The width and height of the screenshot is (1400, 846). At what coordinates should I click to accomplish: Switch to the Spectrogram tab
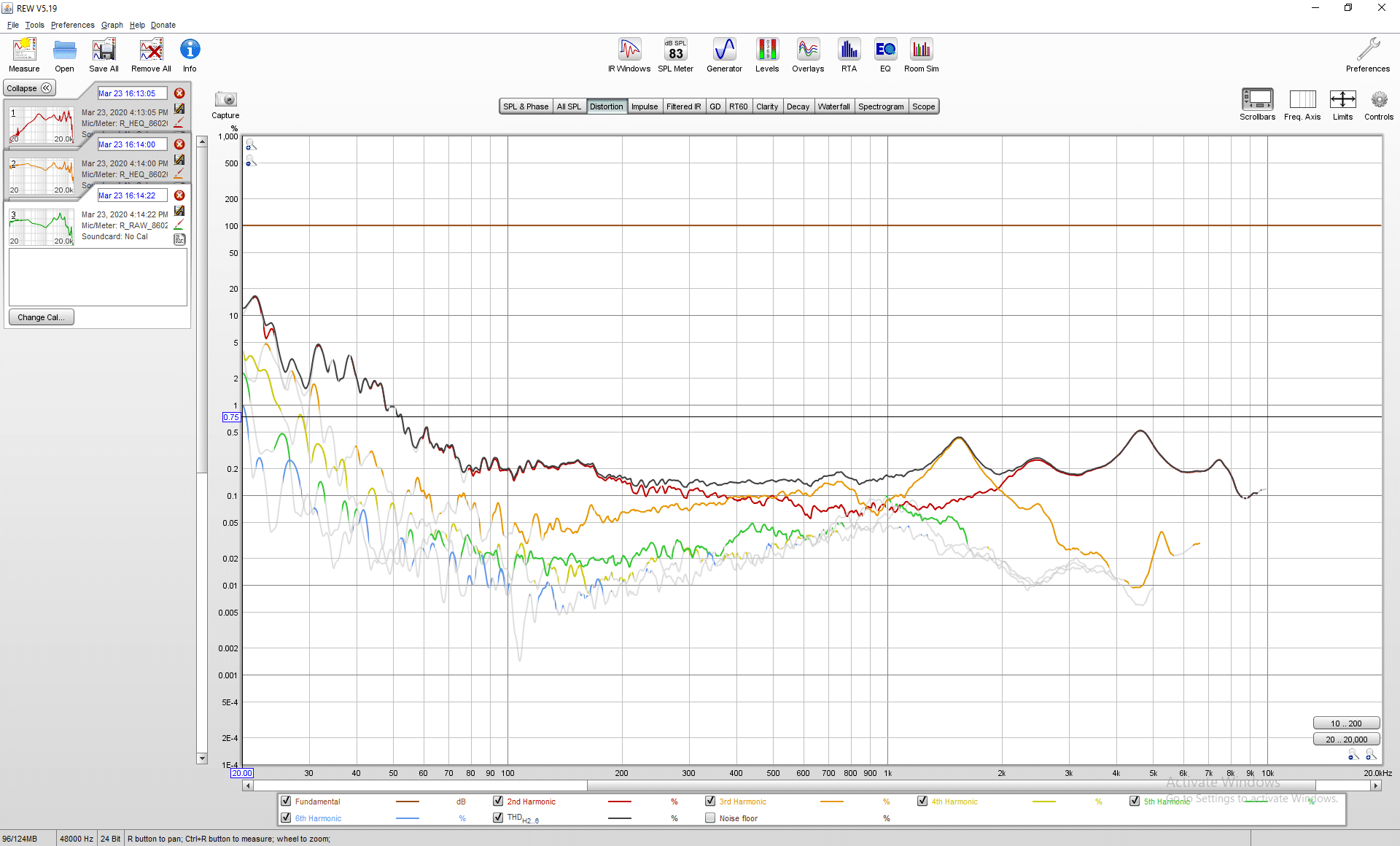(x=881, y=106)
